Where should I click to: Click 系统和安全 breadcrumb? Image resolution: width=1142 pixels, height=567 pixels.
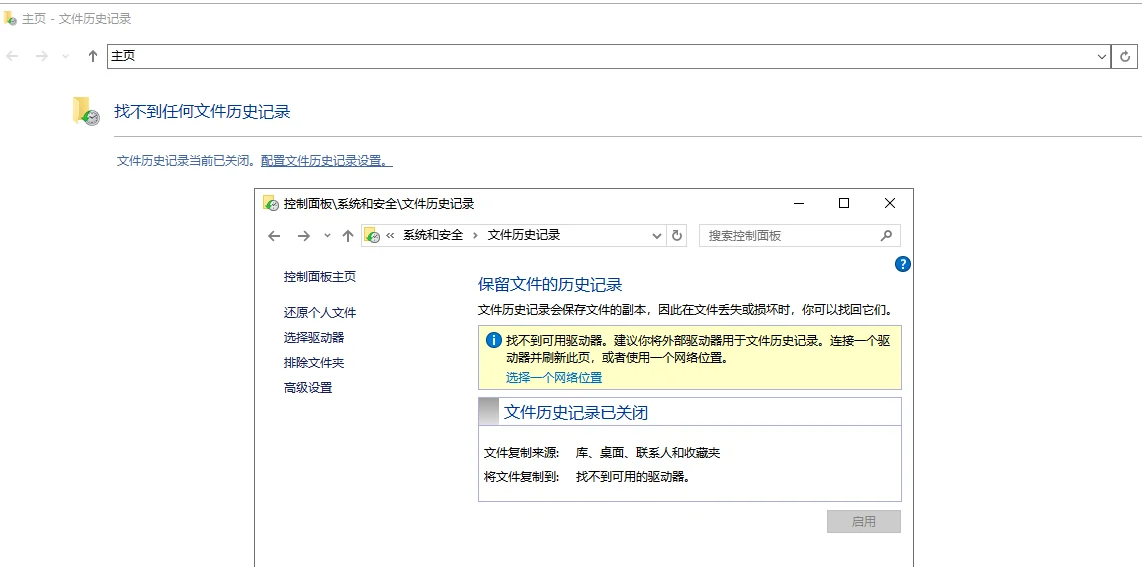point(433,236)
